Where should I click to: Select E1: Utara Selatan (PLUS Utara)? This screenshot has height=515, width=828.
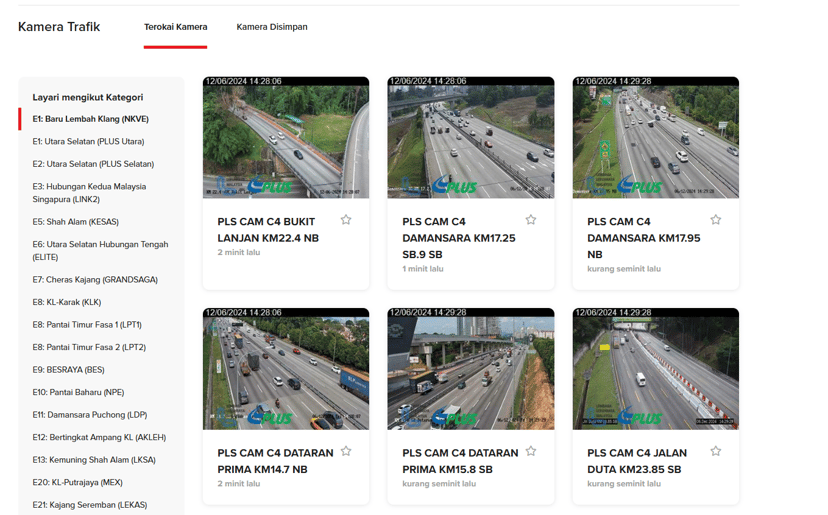pos(88,142)
